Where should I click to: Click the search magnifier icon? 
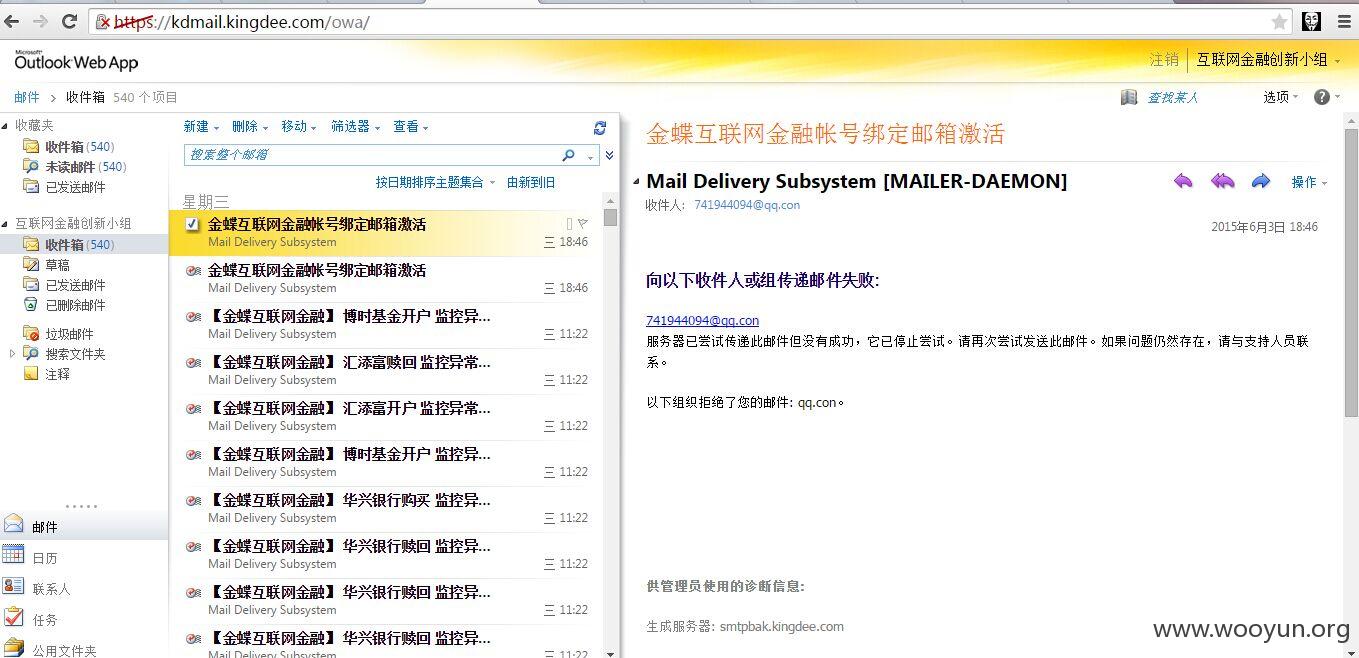click(x=568, y=155)
